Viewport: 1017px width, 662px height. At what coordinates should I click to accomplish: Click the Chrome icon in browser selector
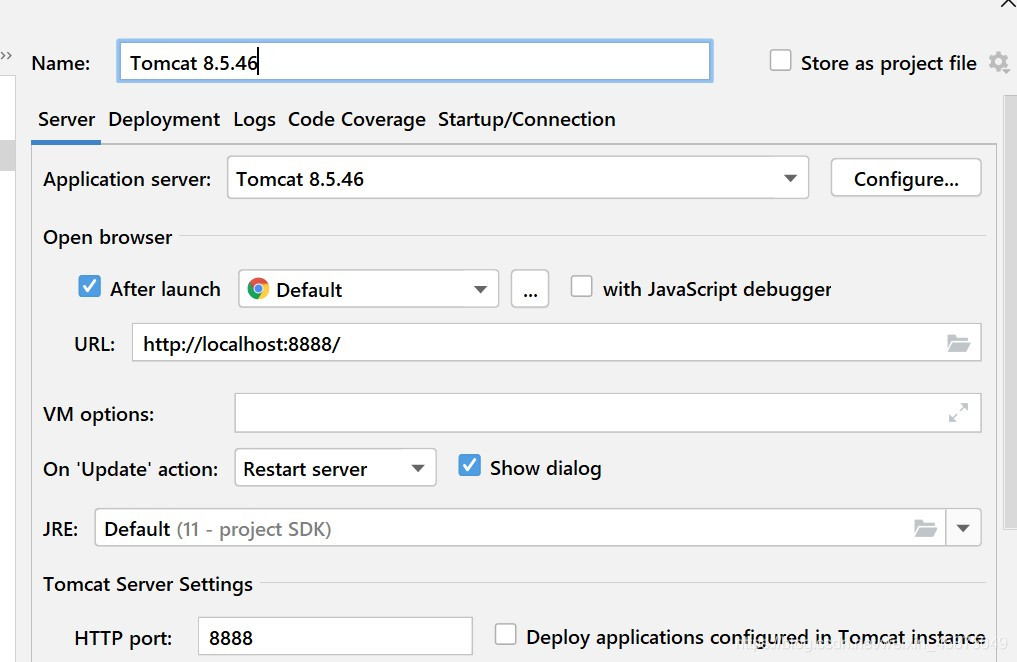pos(258,289)
